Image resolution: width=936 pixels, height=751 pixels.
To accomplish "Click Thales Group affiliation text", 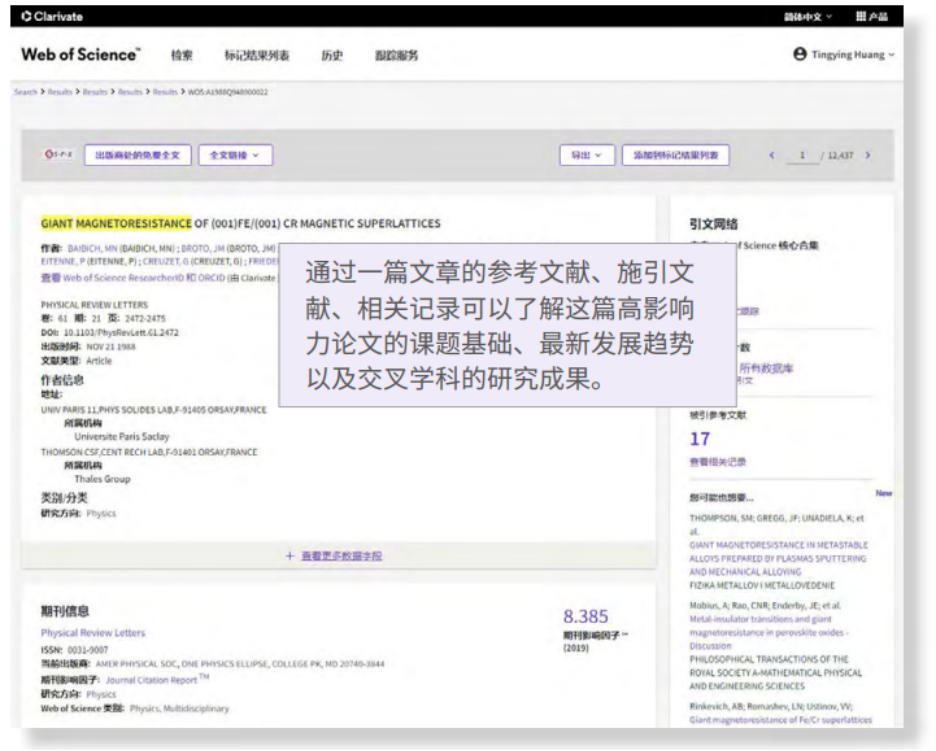I will click(102, 479).
